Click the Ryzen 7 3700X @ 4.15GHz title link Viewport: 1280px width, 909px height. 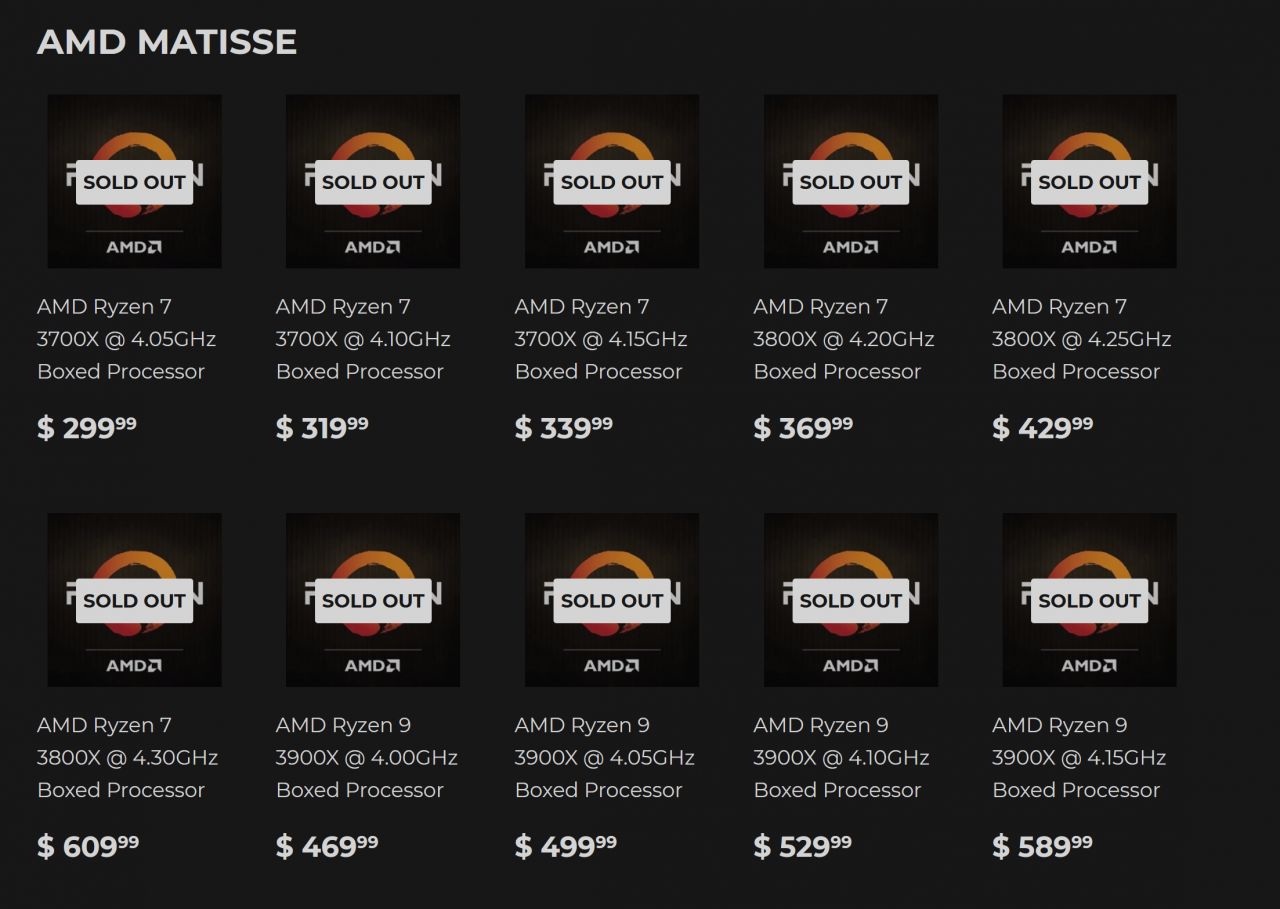pos(601,339)
